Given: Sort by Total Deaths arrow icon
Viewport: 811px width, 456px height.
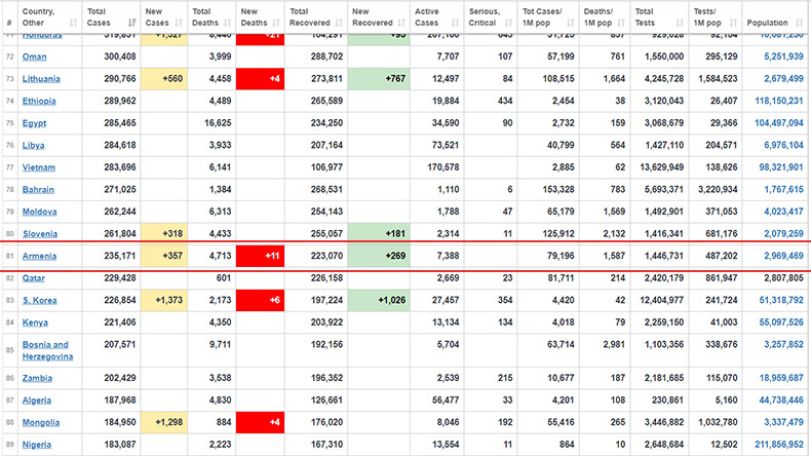Looking at the screenshot, I should click(228, 23).
